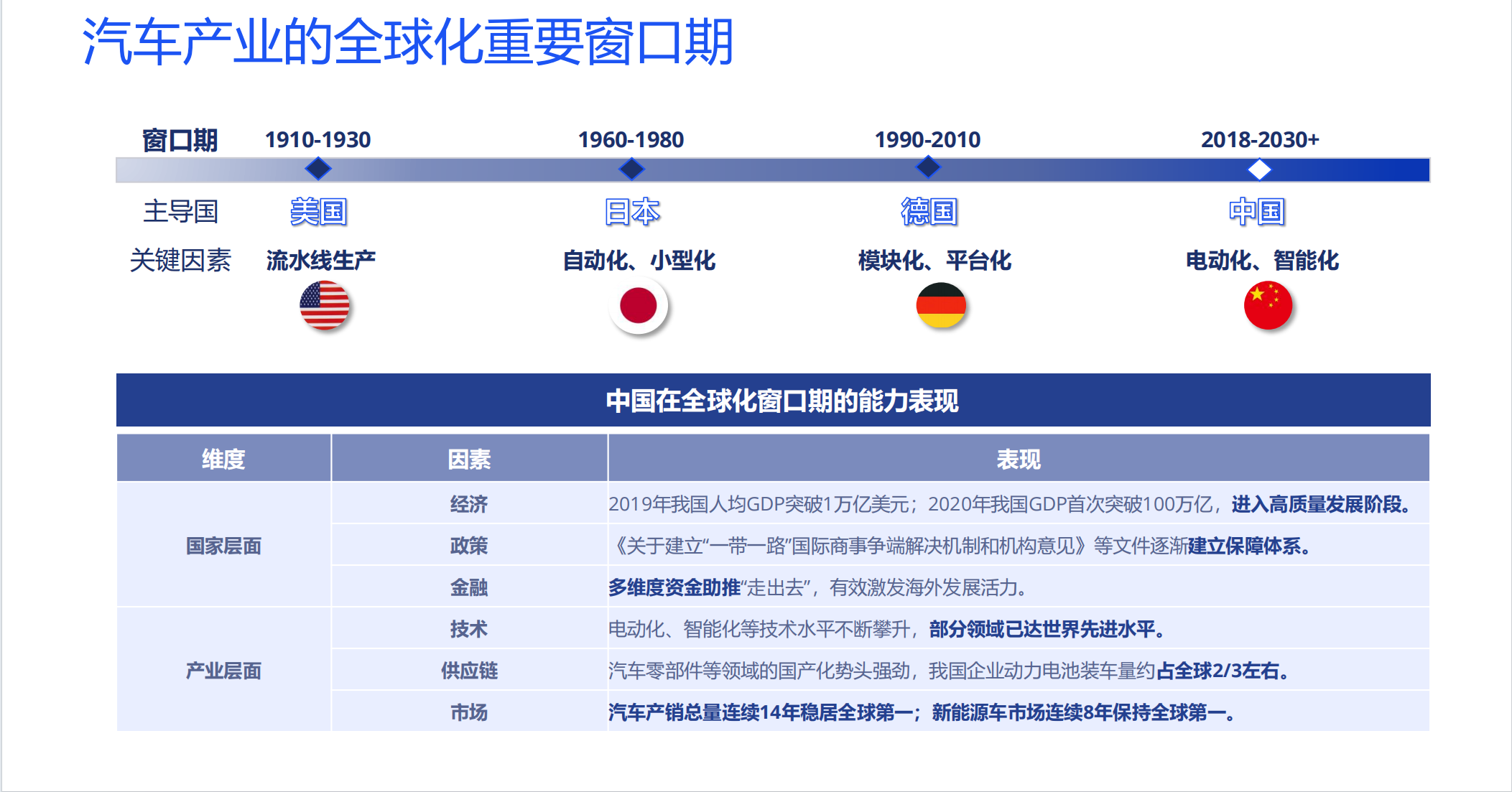Click the 因素 column header
Screen dimensions: 1512x792
[469, 459]
